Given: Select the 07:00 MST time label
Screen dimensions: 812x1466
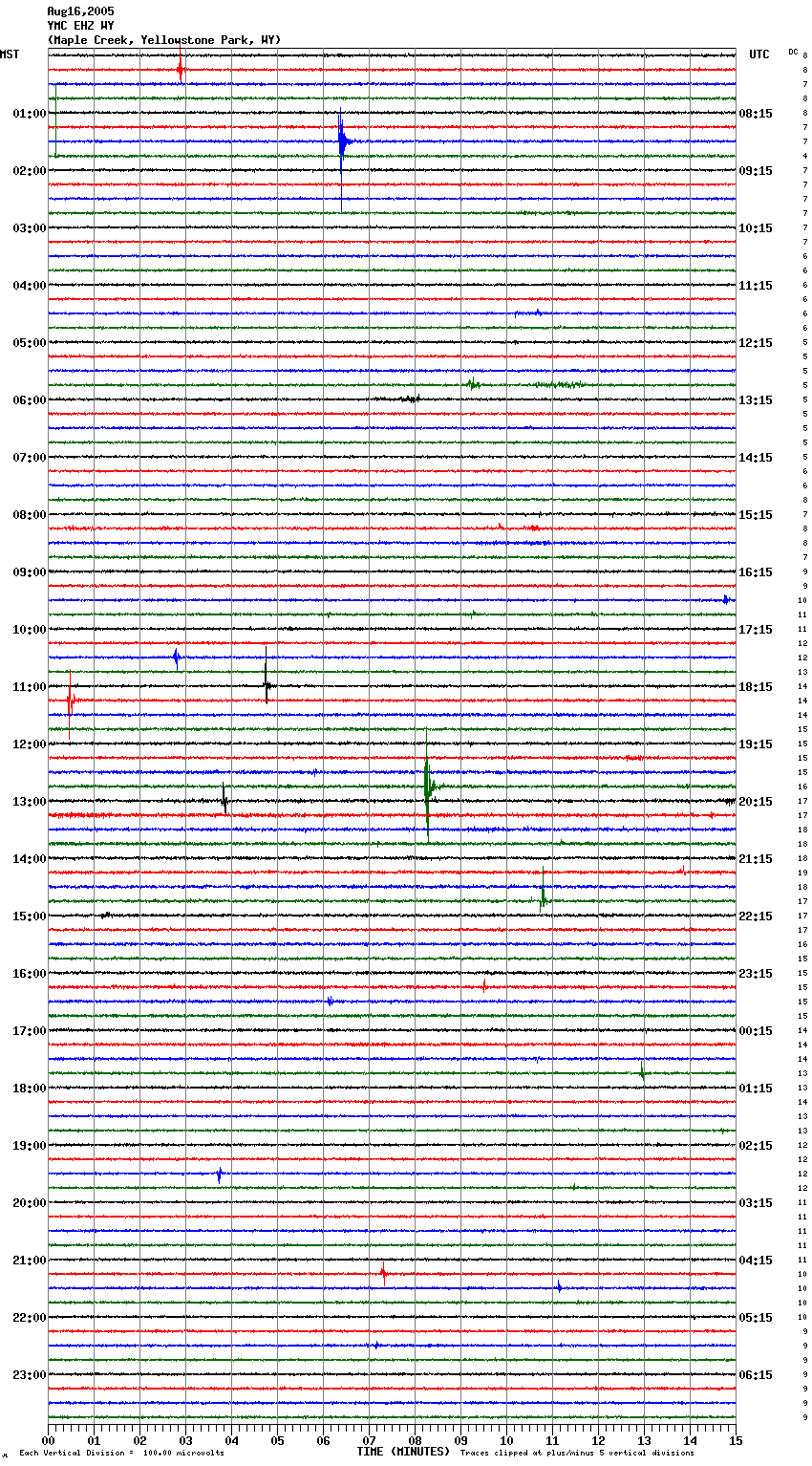Looking at the screenshot, I should pyautogui.click(x=30, y=458).
